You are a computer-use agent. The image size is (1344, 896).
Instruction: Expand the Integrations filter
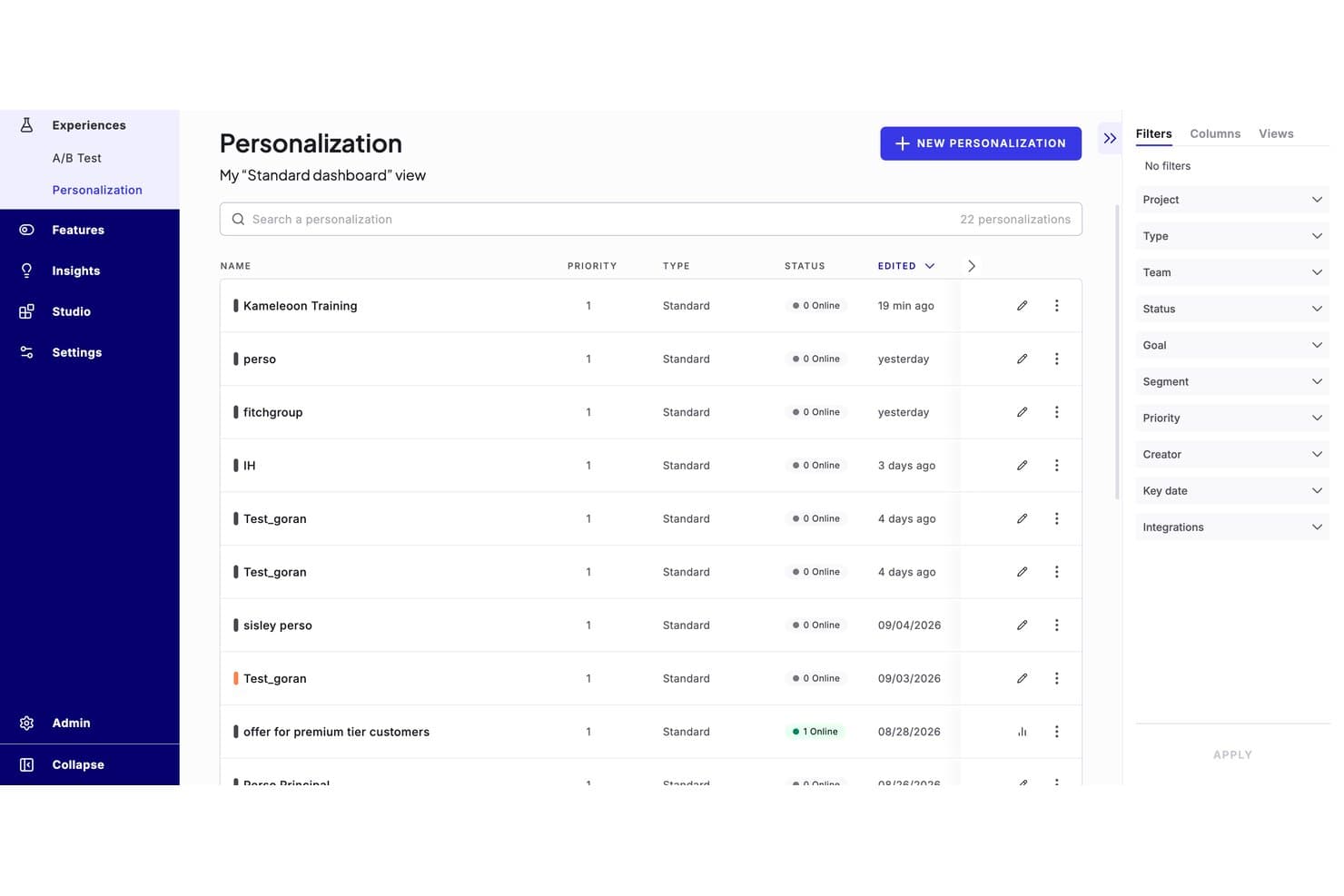pos(1231,527)
